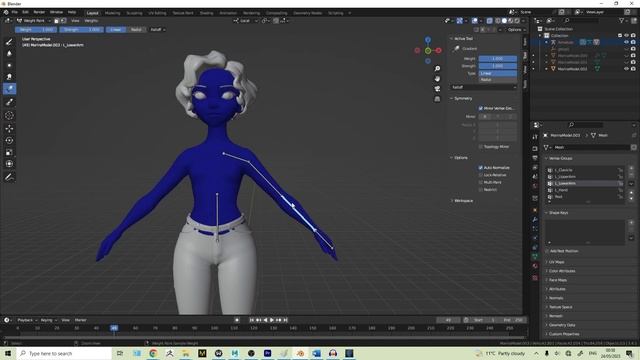Select the Rotate tool in toolbar
This screenshot has height=360, width=640.
click(x=9, y=140)
